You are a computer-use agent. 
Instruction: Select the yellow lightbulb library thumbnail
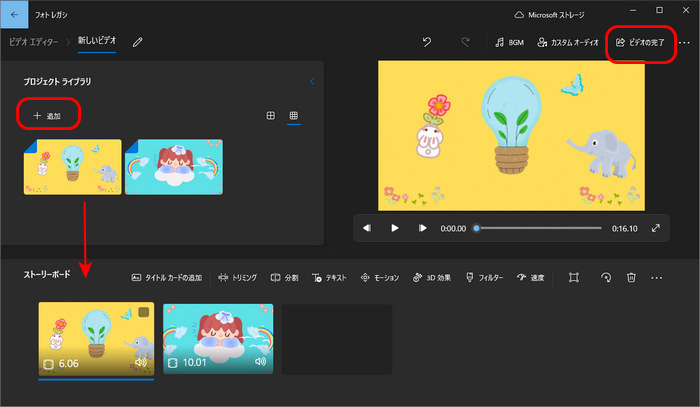coord(72,166)
